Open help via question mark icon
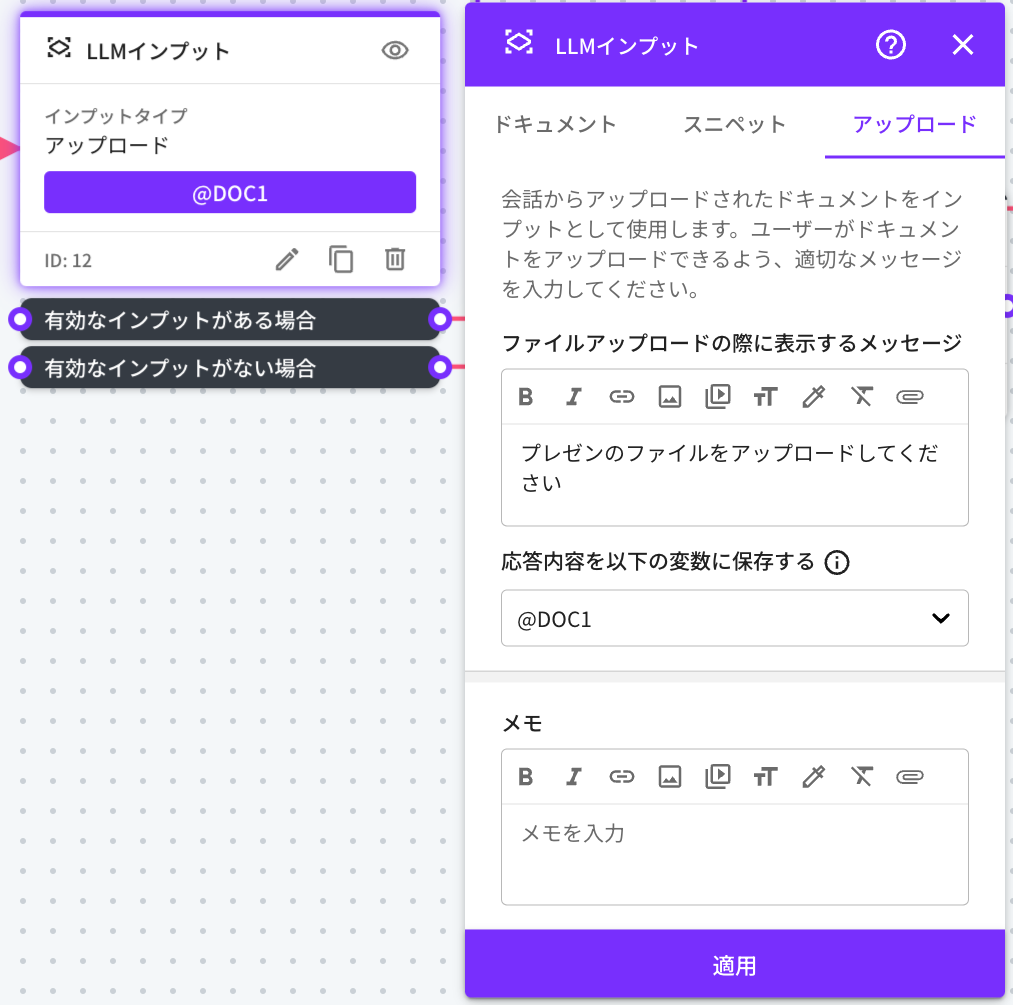The height and width of the screenshot is (1005, 1013). click(890, 45)
